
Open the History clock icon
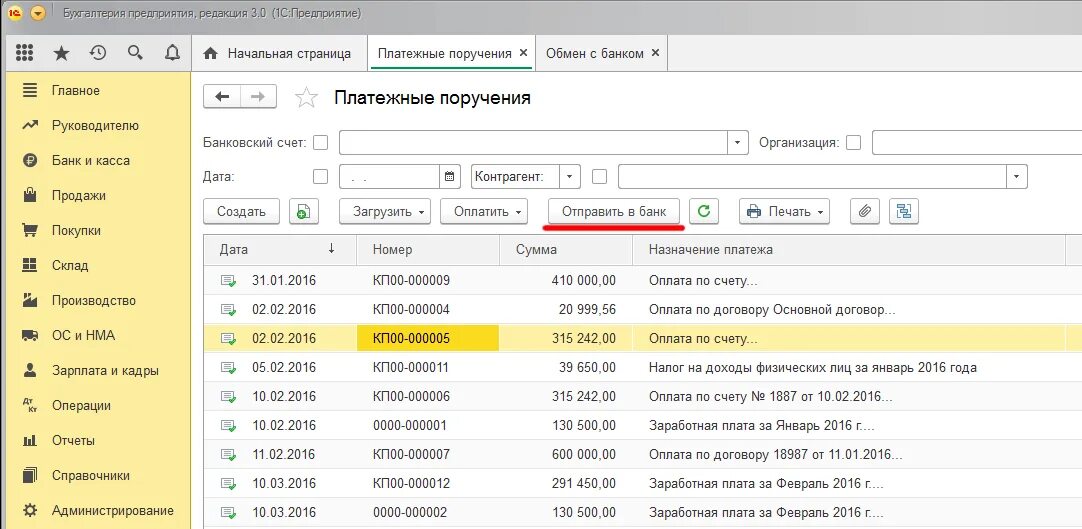pos(98,53)
